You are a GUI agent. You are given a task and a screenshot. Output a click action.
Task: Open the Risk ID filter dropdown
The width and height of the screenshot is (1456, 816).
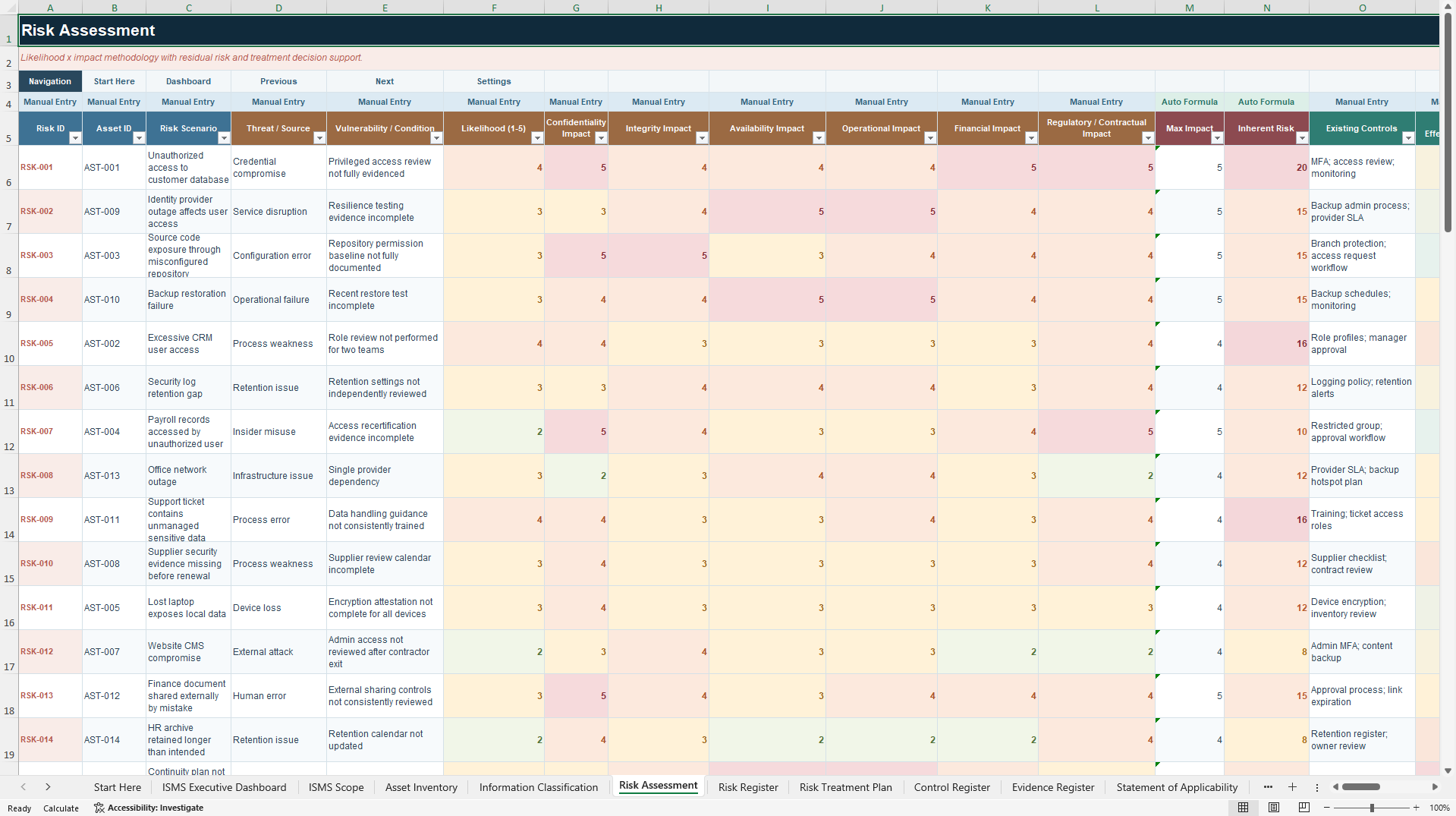75,138
